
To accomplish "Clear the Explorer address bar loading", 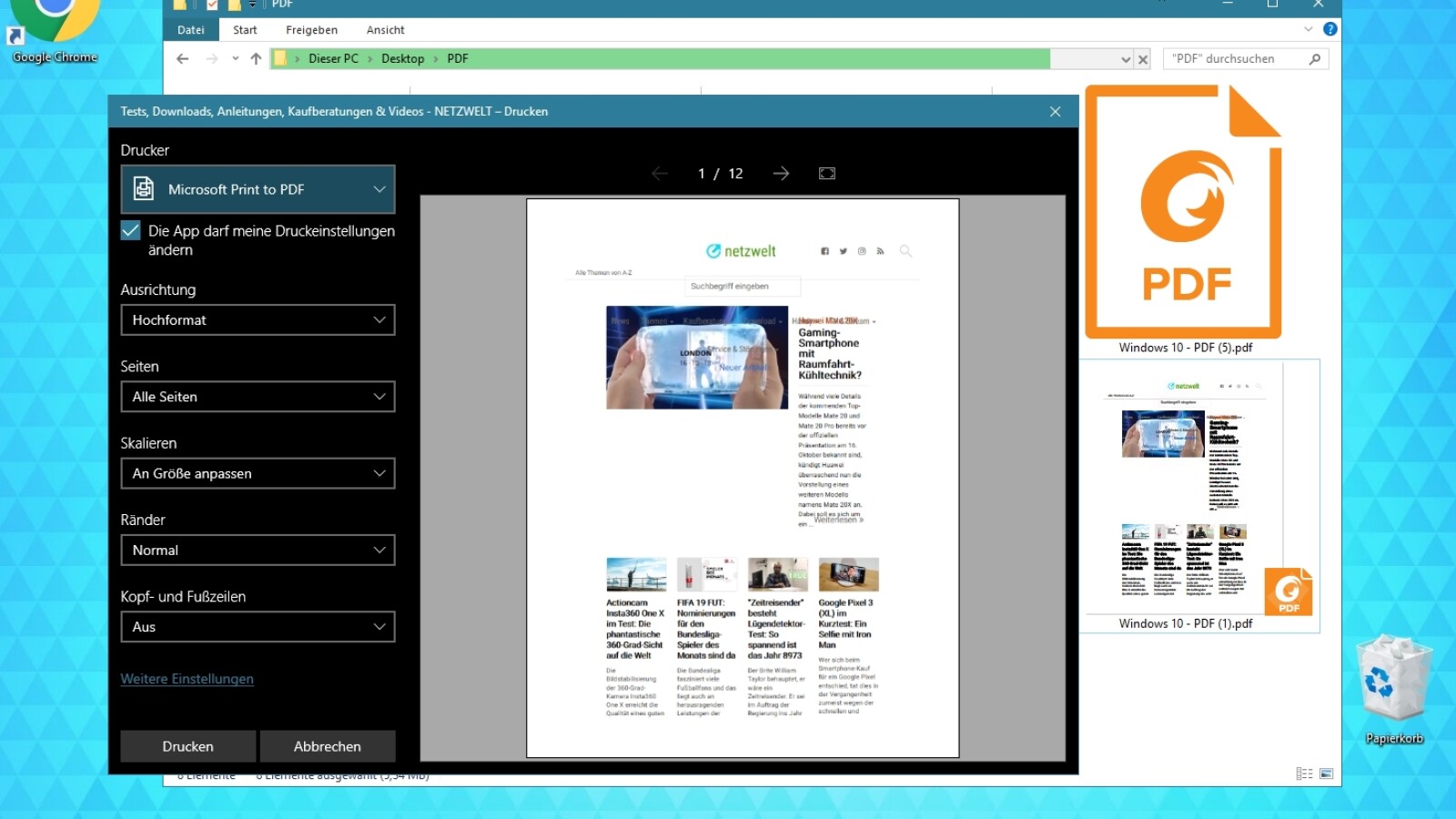I will [1143, 59].
